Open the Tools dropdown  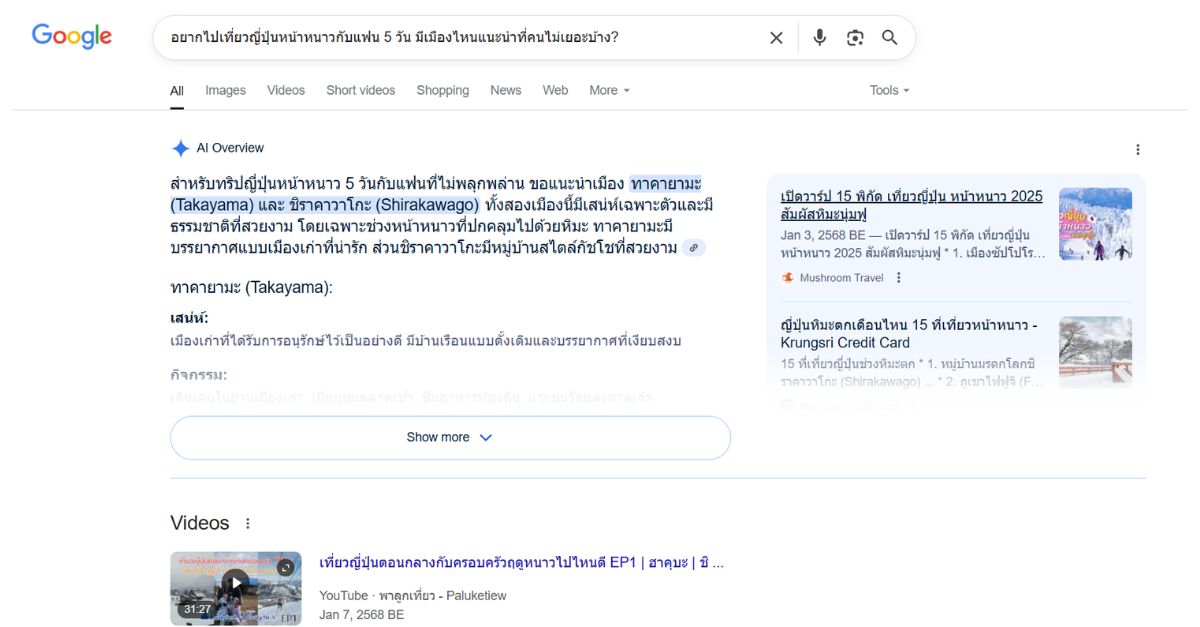point(889,90)
